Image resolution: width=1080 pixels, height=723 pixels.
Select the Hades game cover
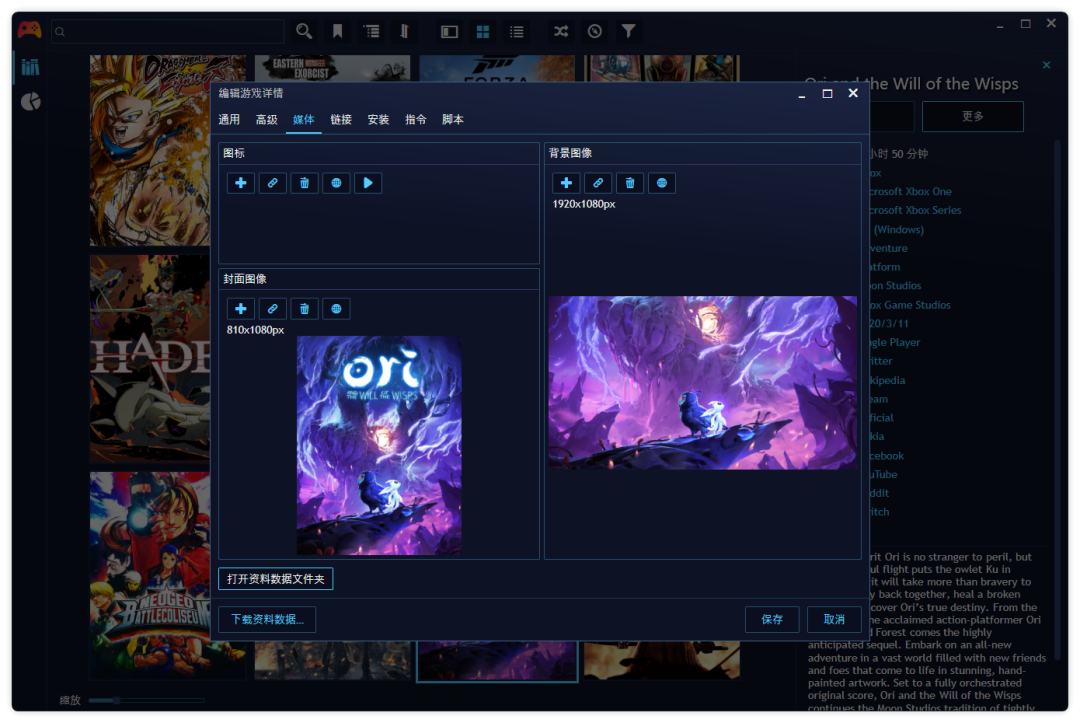(x=150, y=359)
